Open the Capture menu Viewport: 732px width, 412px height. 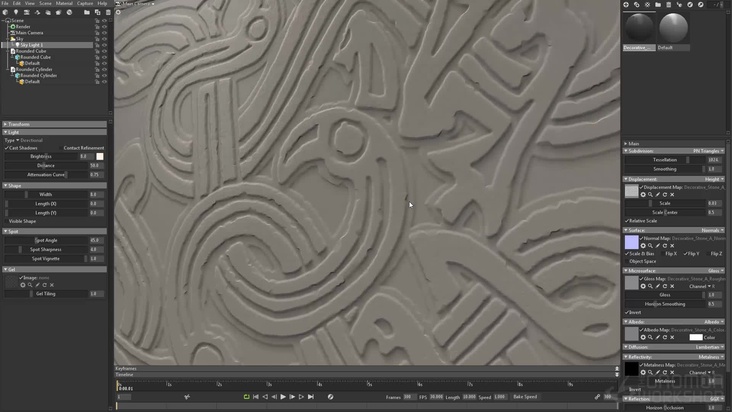(x=84, y=3)
